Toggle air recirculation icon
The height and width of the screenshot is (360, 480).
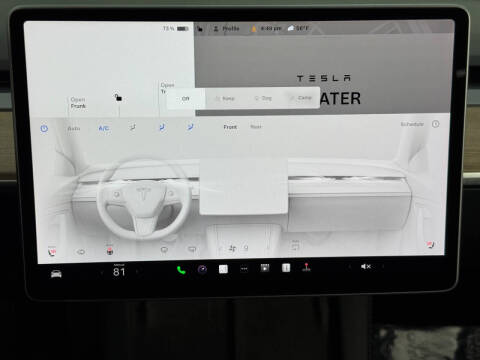[295, 246]
